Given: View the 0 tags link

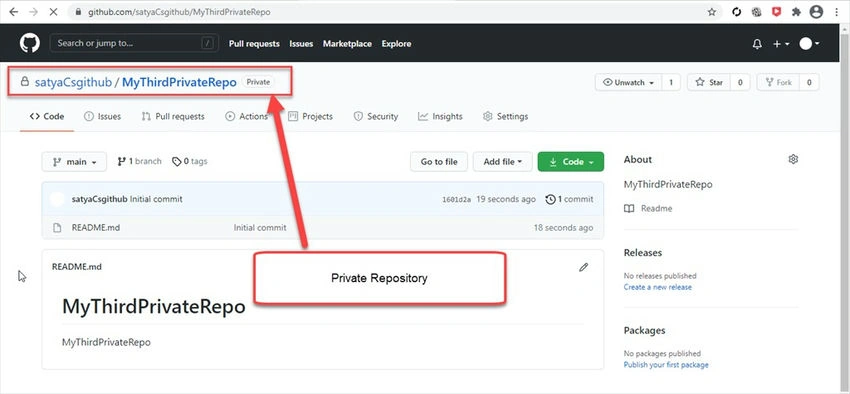Looking at the screenshot, I should 190,162.
